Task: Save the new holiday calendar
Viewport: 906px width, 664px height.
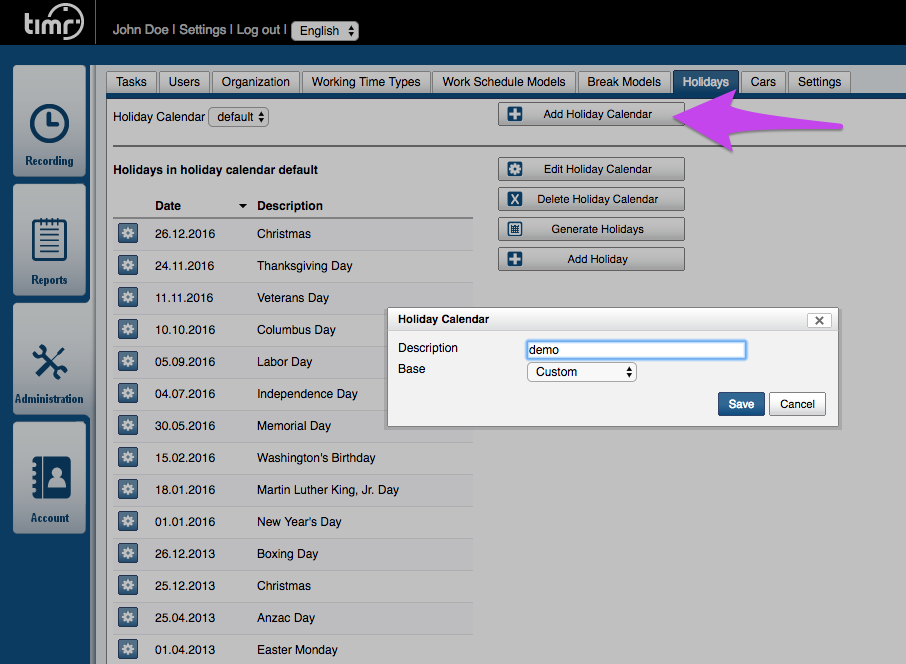Action: (x=741, y=404)
